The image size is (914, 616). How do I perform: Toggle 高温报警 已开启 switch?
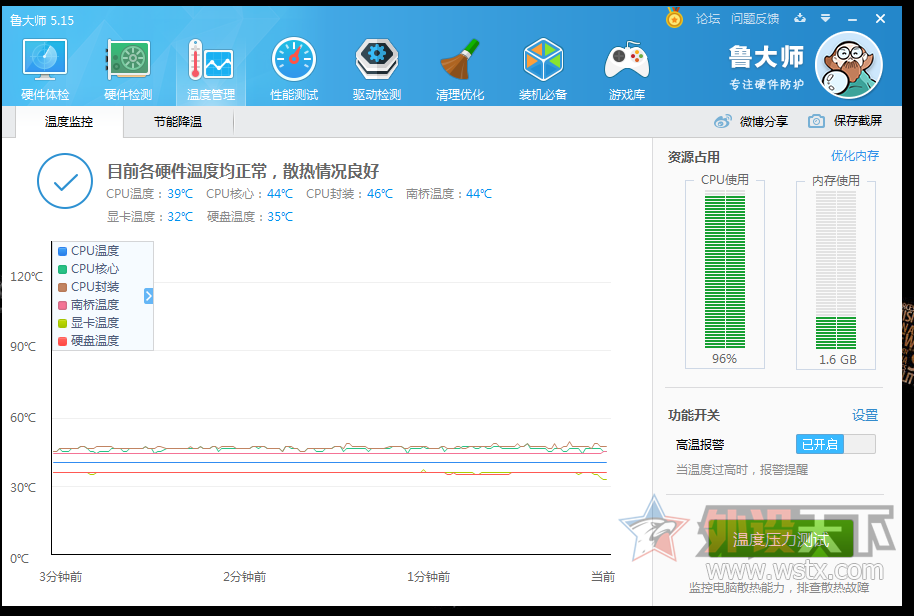[835, 444]
